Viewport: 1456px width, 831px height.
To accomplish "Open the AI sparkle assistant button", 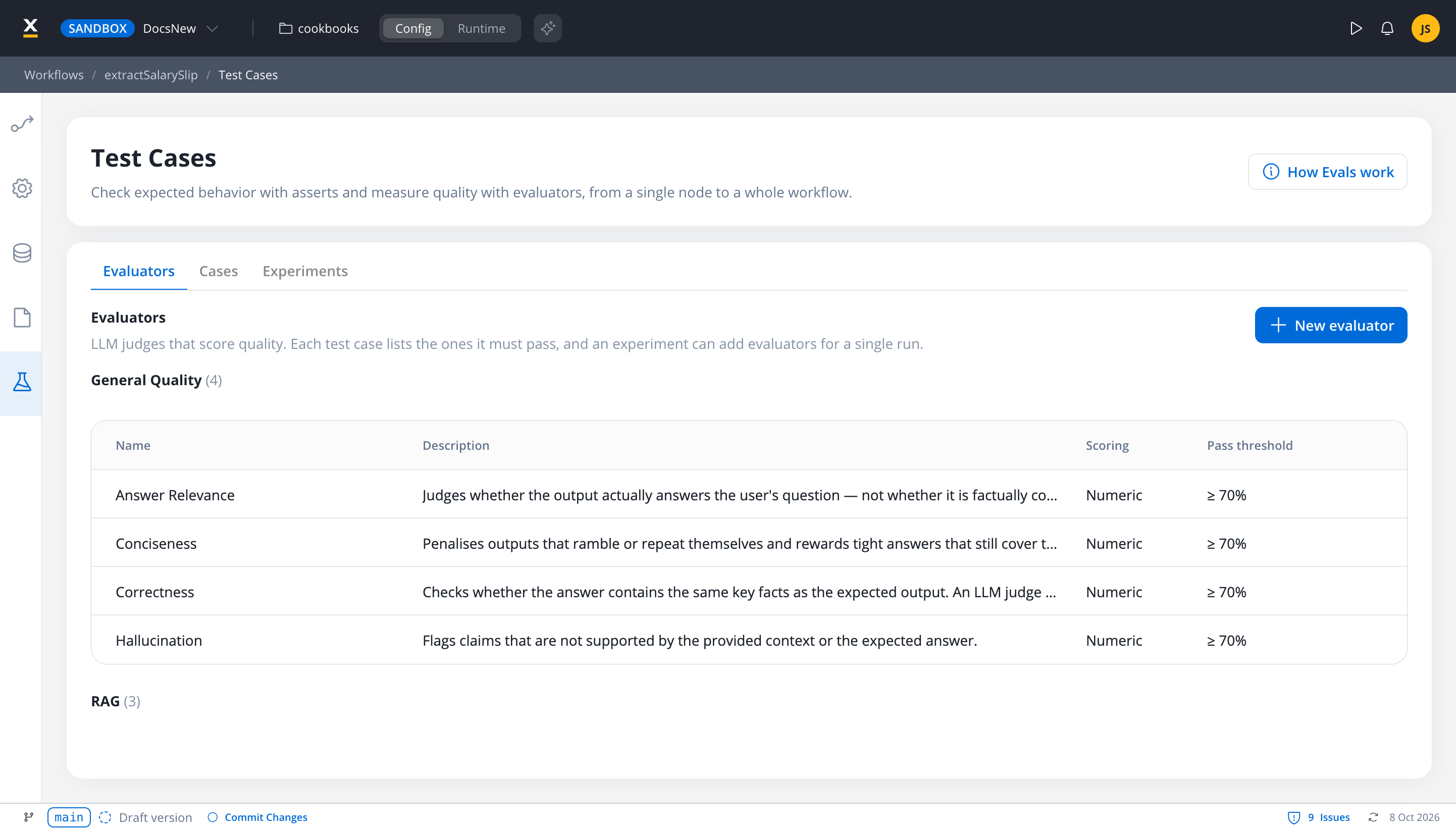I will click(547, 28).
